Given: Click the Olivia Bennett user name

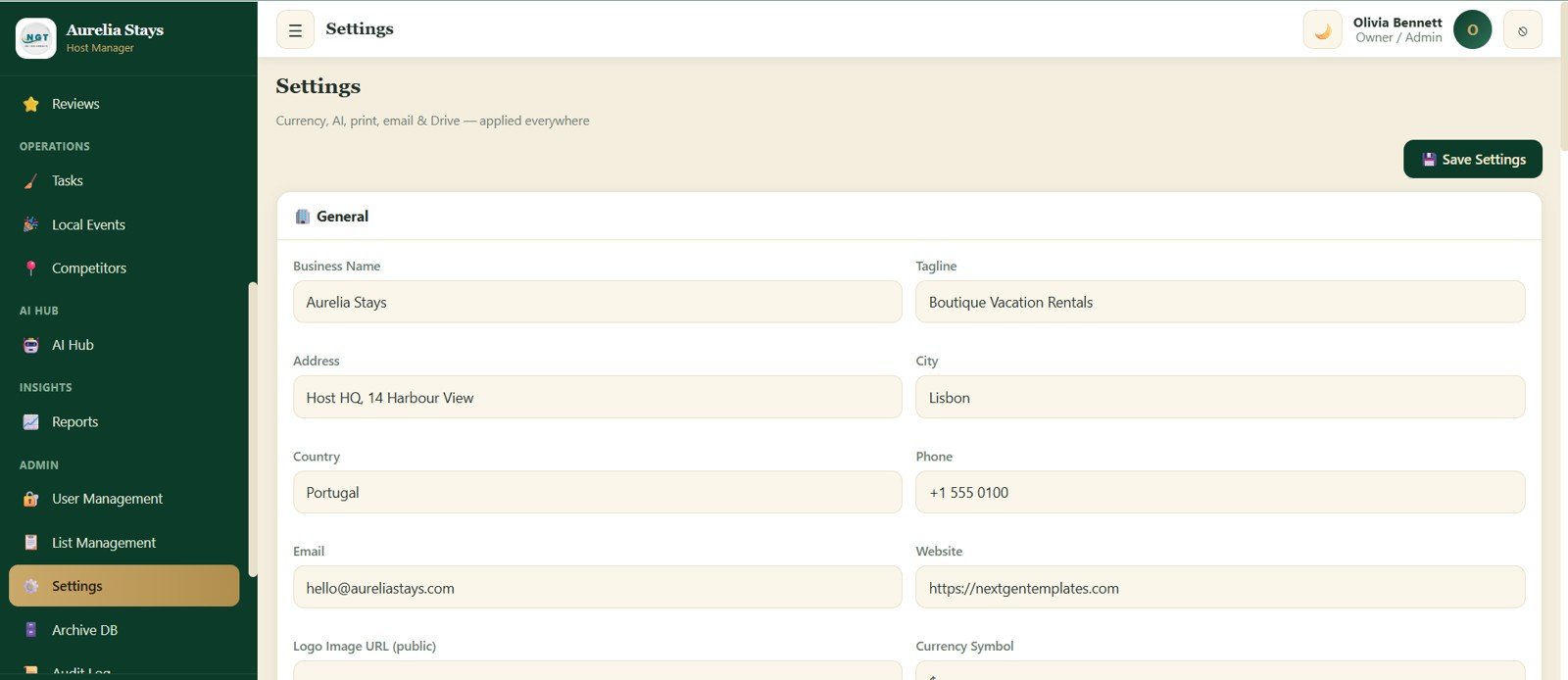Looking at the screenshot, I should click(1397, 23).
